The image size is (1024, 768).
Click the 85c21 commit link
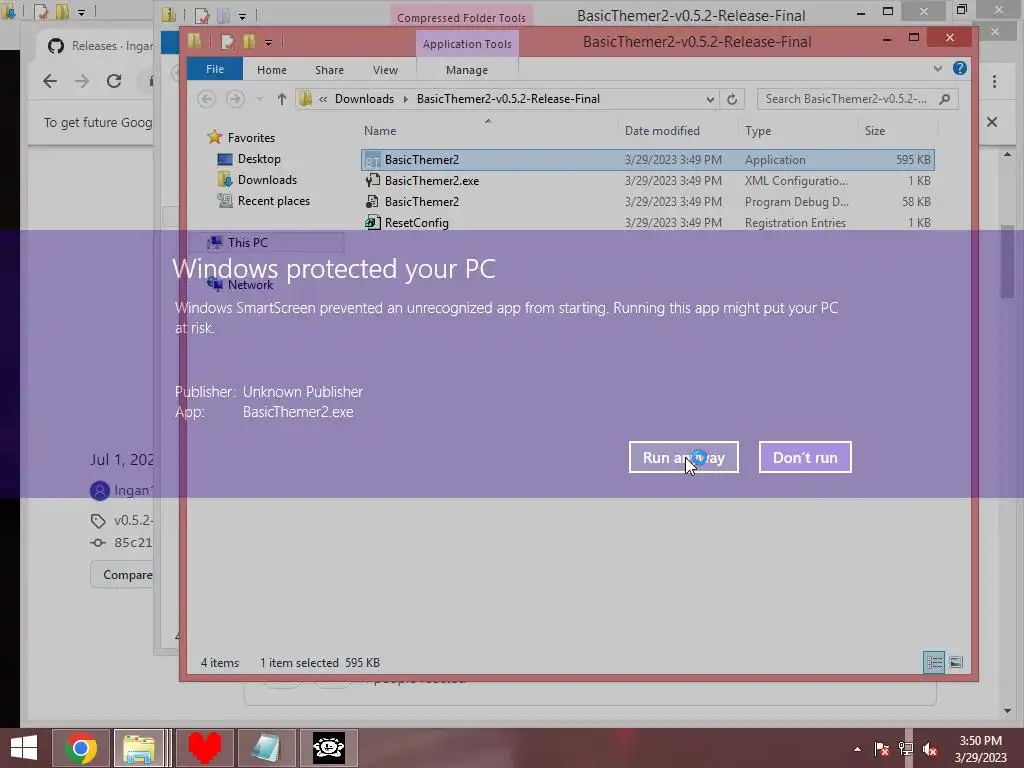pyautogui.click(x=133, y=543)
